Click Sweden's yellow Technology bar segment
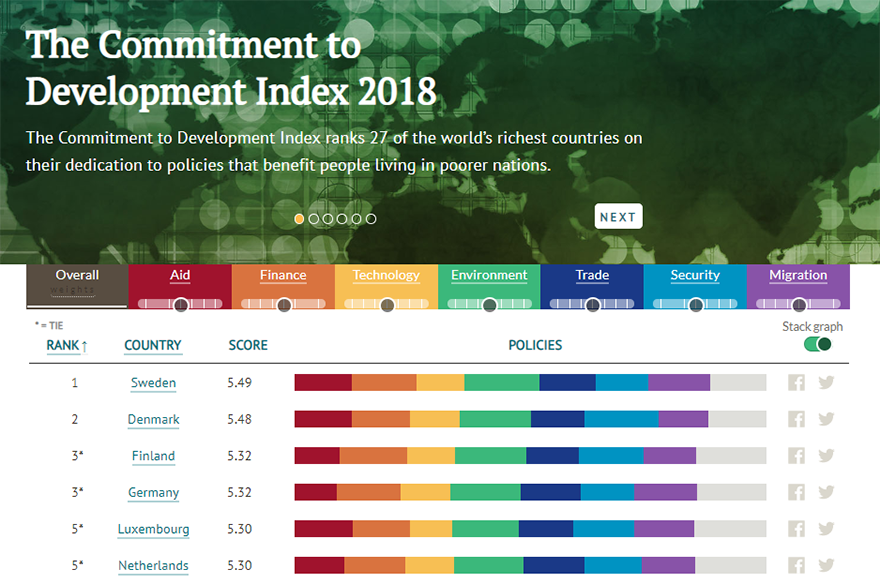 441,383
